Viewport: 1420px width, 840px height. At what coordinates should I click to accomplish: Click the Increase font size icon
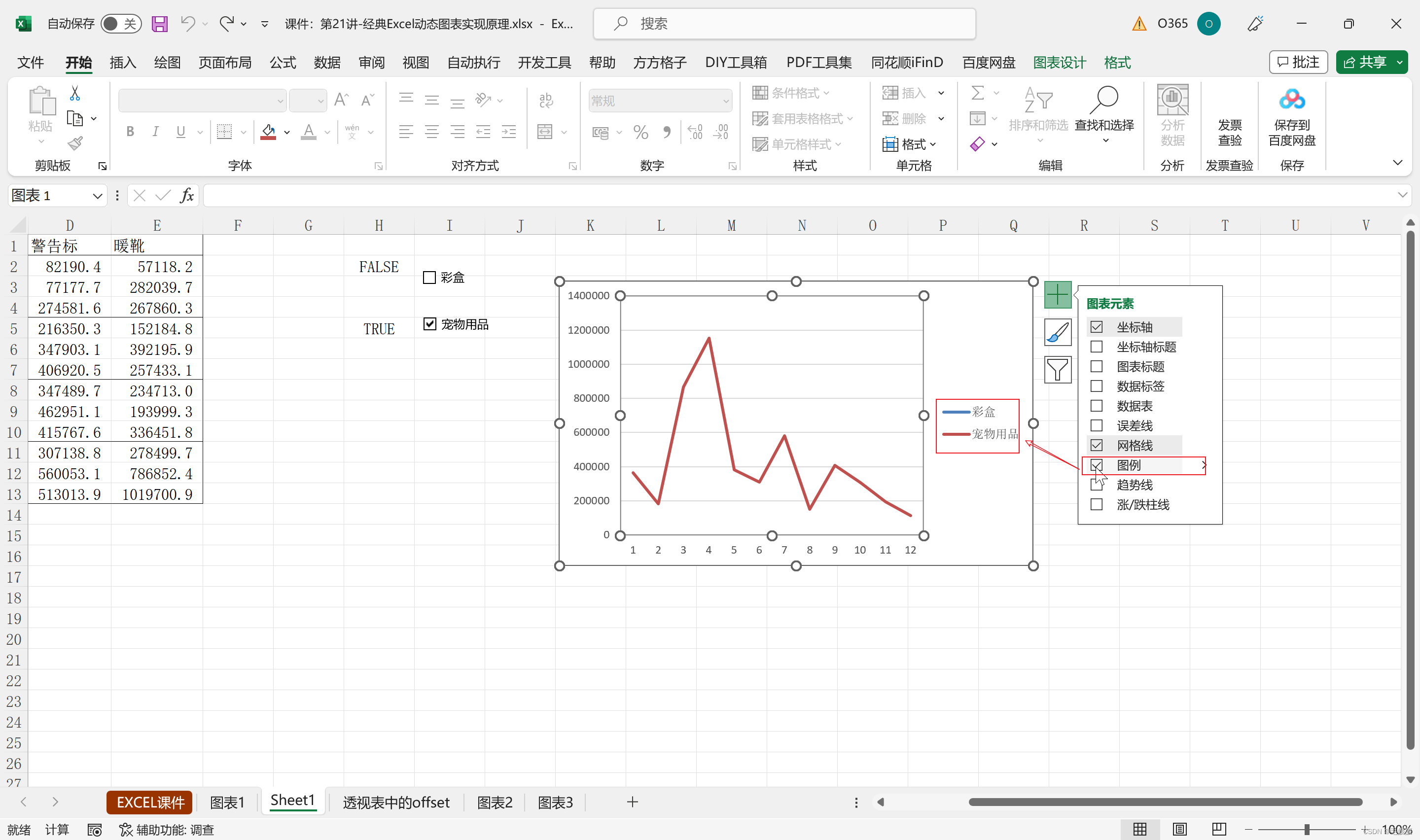pyautogui.click(x=341, y=100)
